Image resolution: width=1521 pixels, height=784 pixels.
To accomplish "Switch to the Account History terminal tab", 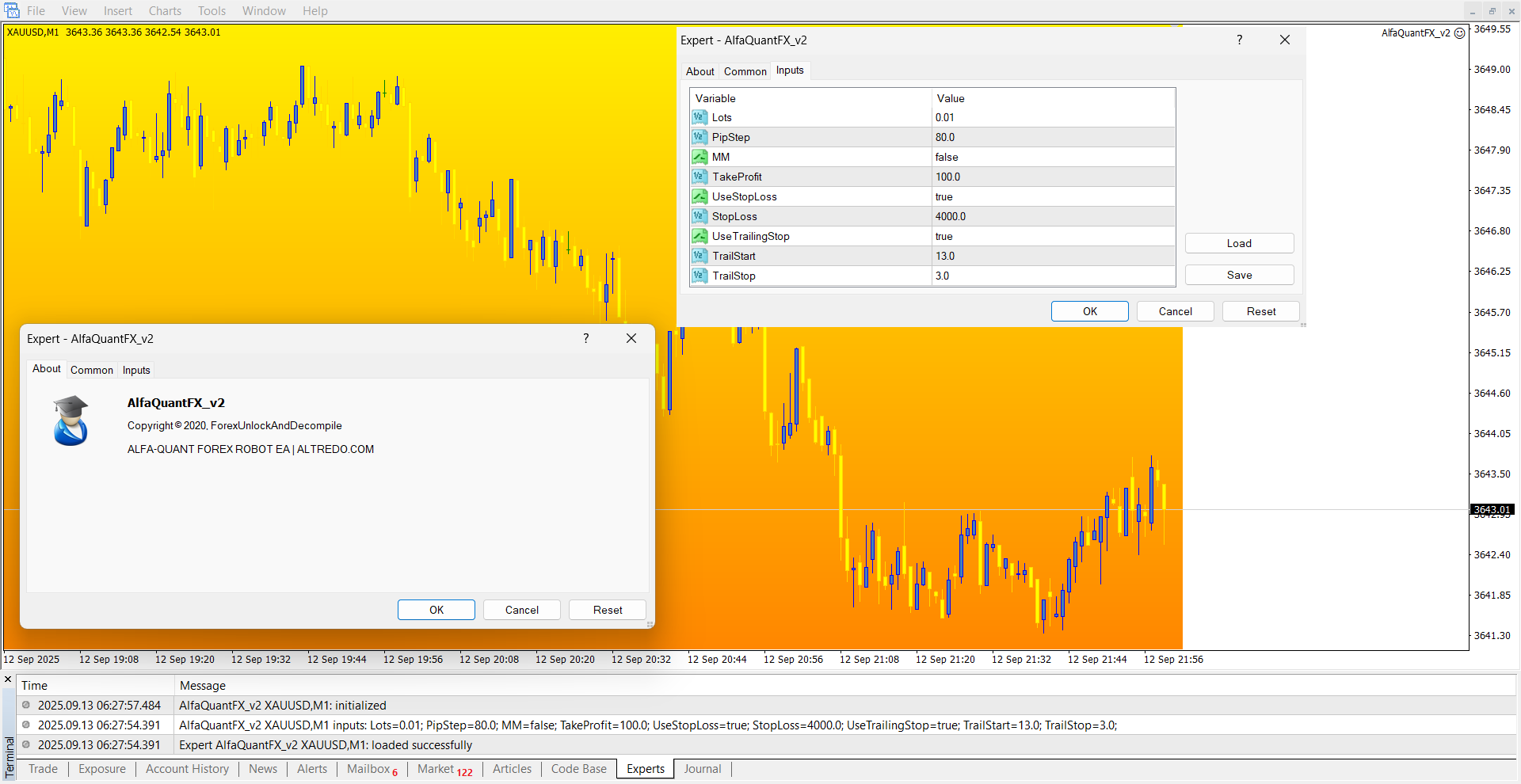I will click(x=187, y=769).
